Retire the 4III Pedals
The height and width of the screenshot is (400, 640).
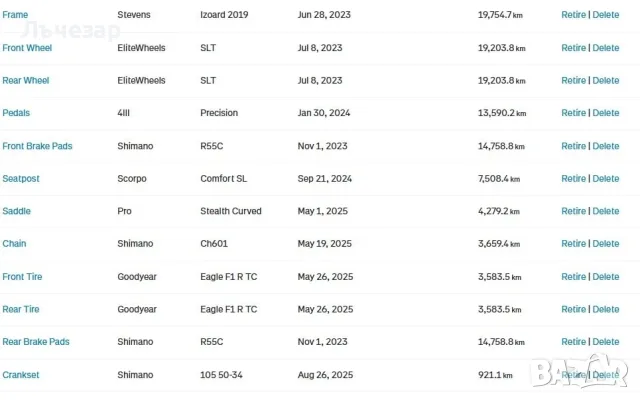(573, 113)
